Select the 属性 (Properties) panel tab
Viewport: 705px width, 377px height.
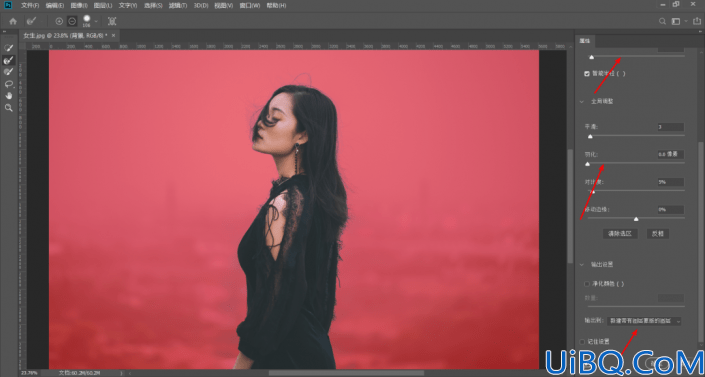coord(585,40)
